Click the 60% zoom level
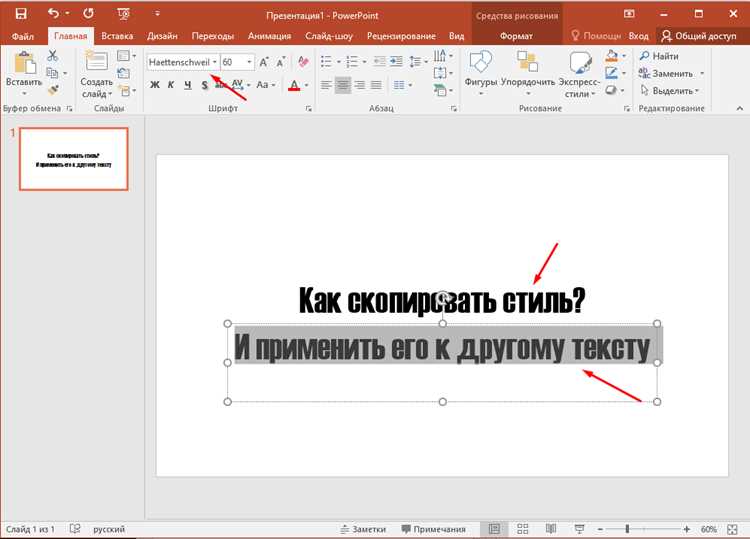The height and width of the screenshot is (539, 750). pyautogui.click(x=708, y=529)
